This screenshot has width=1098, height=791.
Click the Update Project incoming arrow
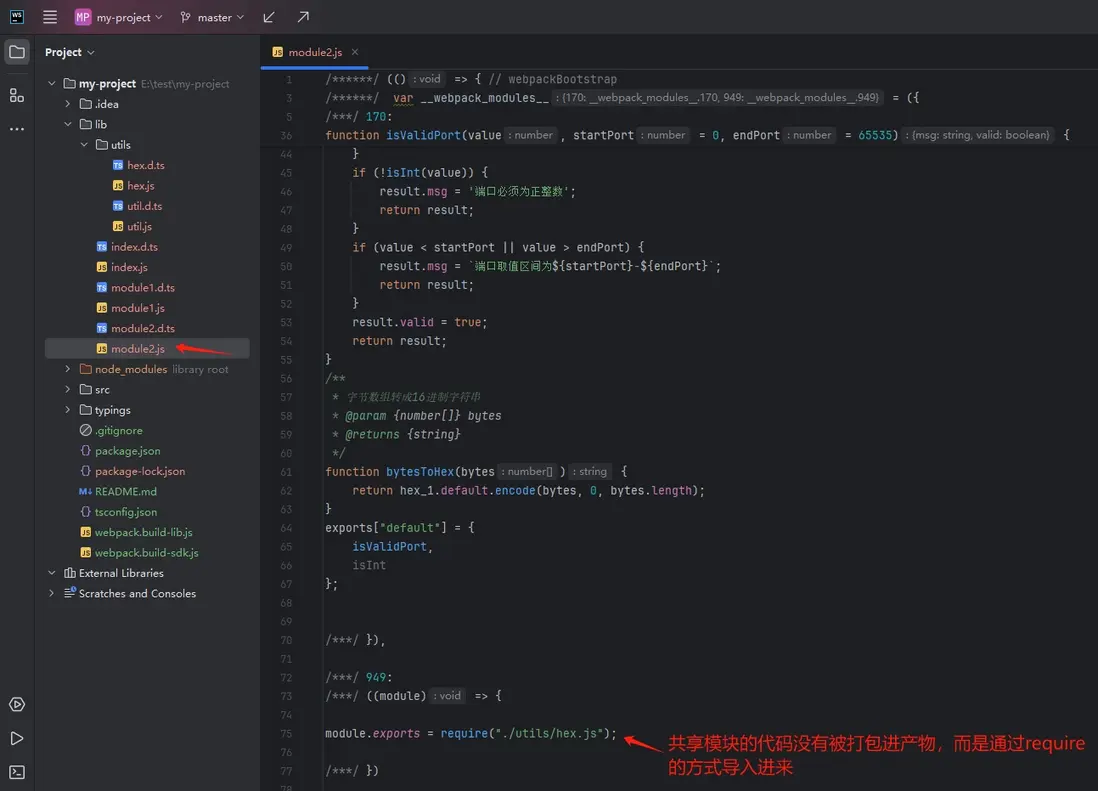(269, 17)
